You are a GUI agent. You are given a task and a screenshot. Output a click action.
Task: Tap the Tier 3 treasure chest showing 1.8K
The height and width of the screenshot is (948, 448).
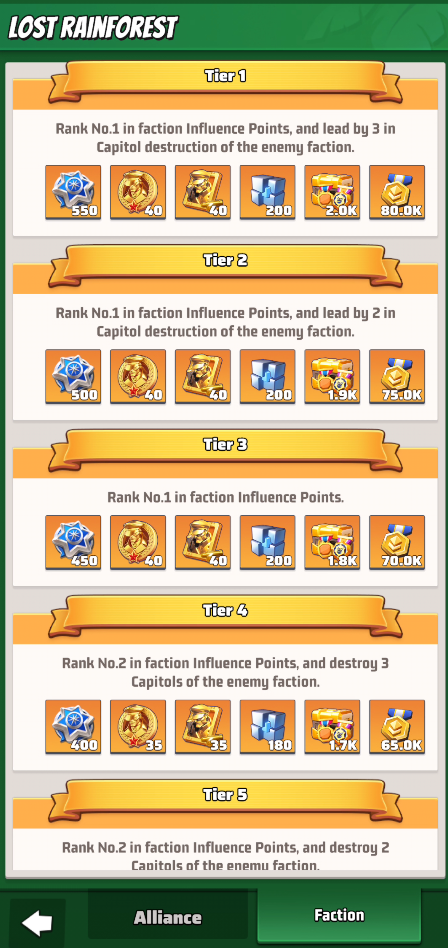332,542
